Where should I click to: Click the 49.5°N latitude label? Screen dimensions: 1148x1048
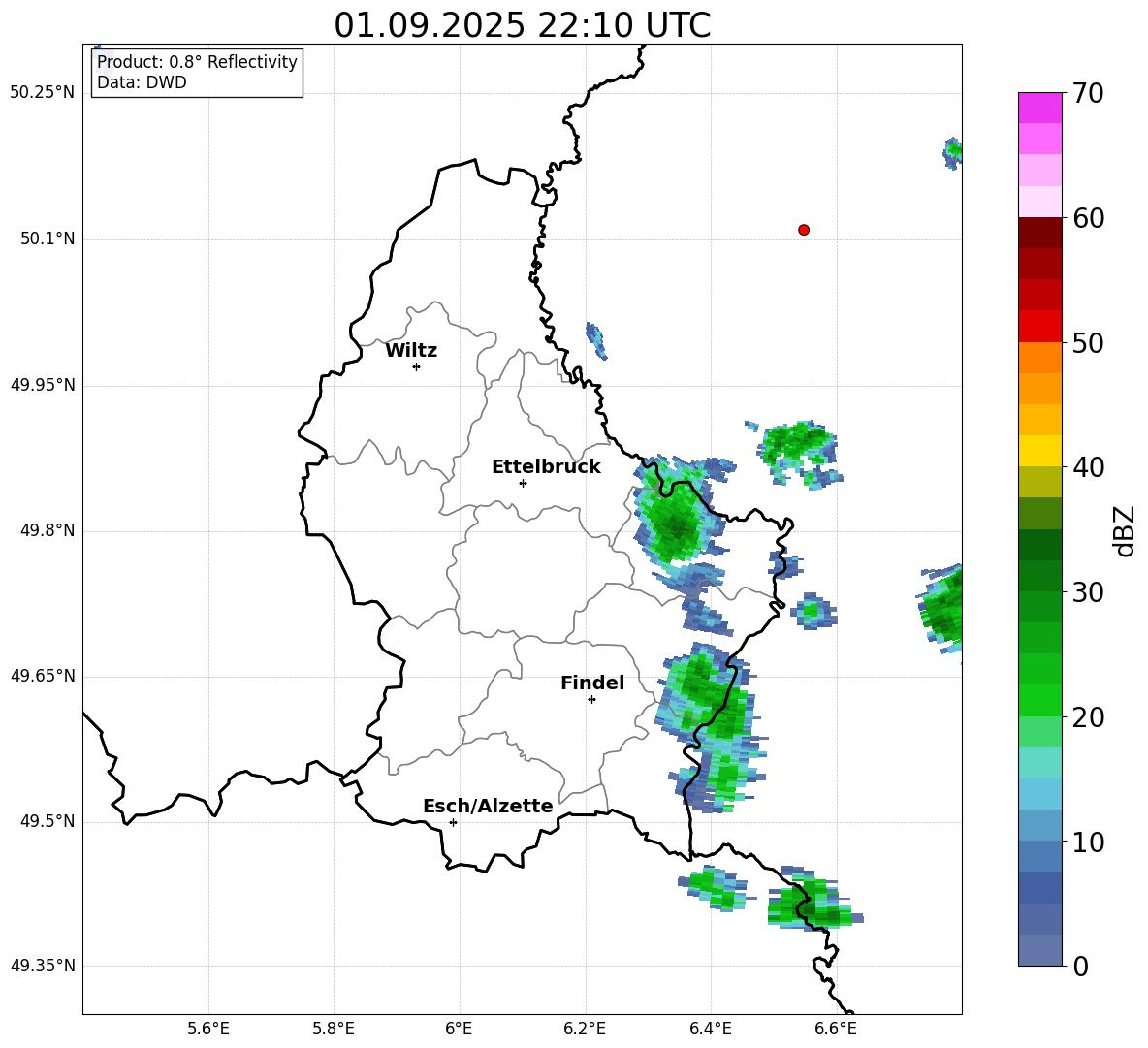(48, 820)
